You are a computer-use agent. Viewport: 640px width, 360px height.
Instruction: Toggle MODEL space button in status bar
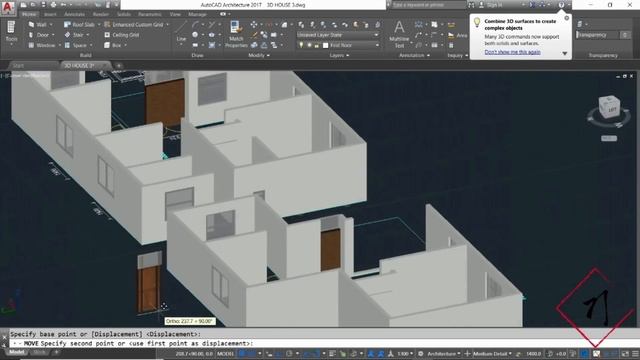tap(225, 353)
